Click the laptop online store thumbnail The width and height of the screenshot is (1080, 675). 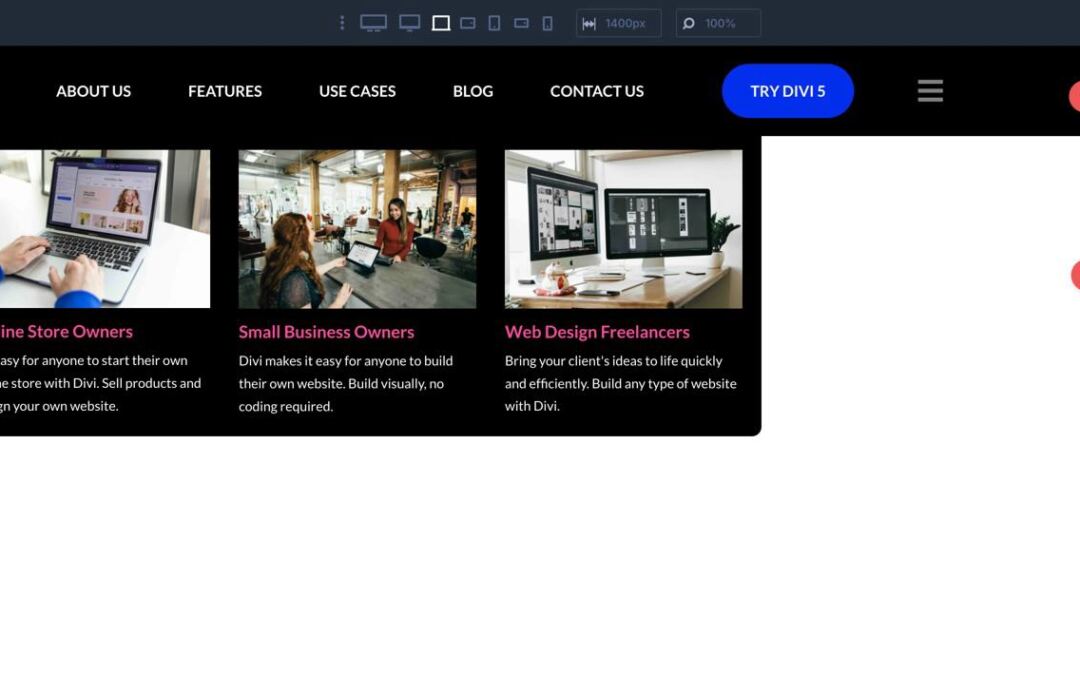point(105,229)
